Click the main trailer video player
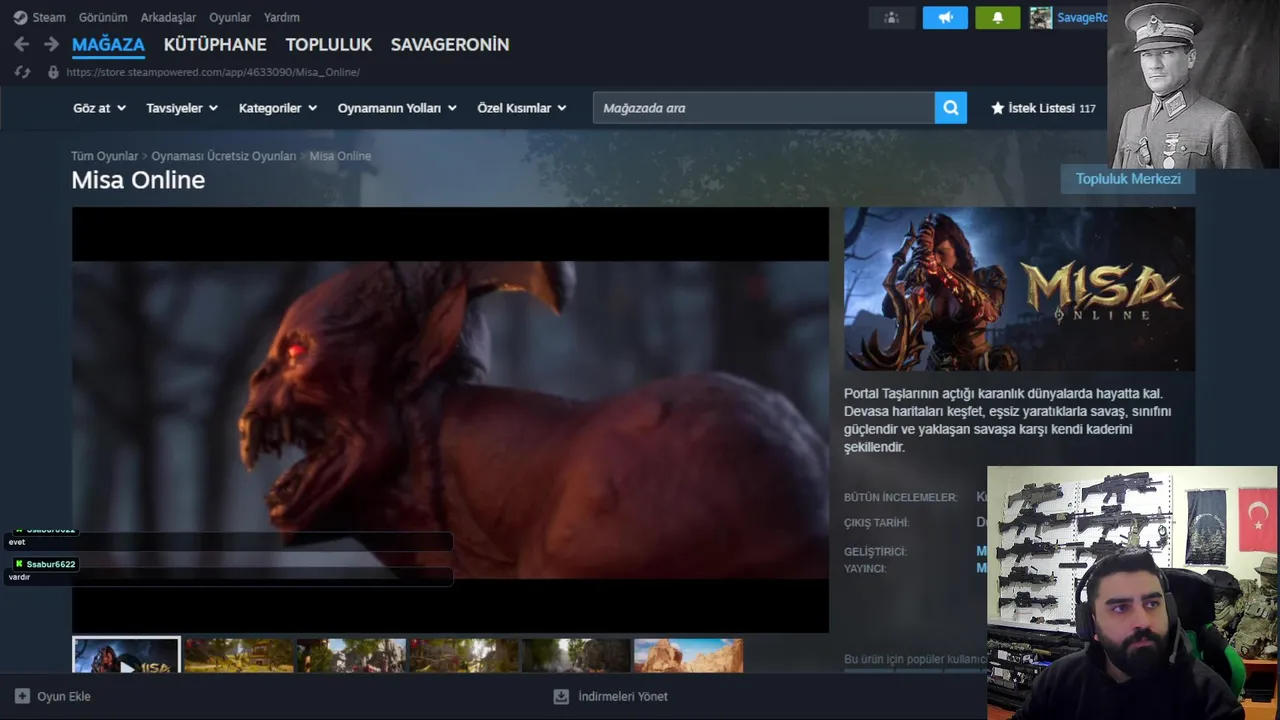The height and width of the screenshot is (720, 1280). 450,420
